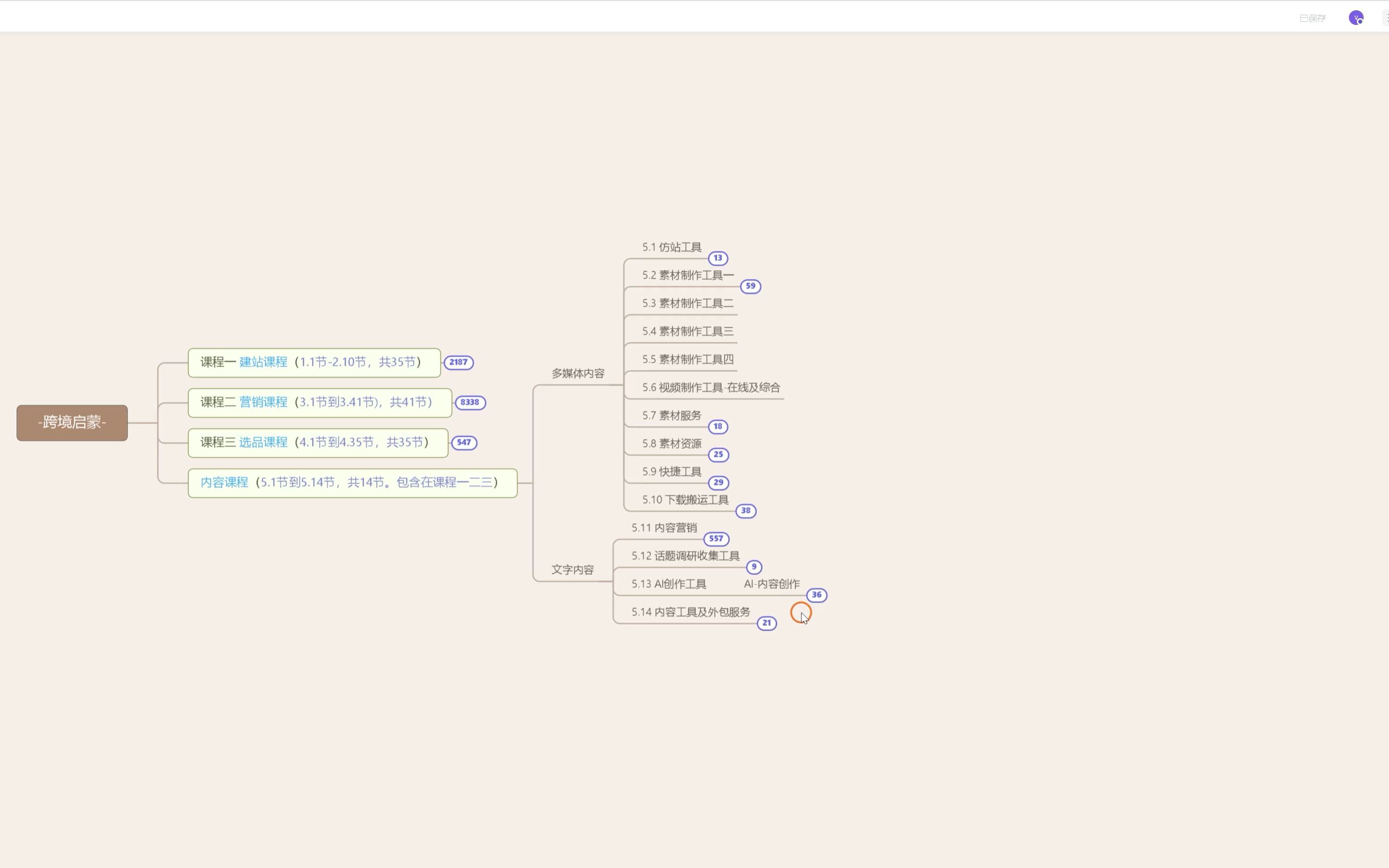Select the root node -跨境启蒙-
Viewport: 1389px width, 868px height.
[x=72, y=422]
